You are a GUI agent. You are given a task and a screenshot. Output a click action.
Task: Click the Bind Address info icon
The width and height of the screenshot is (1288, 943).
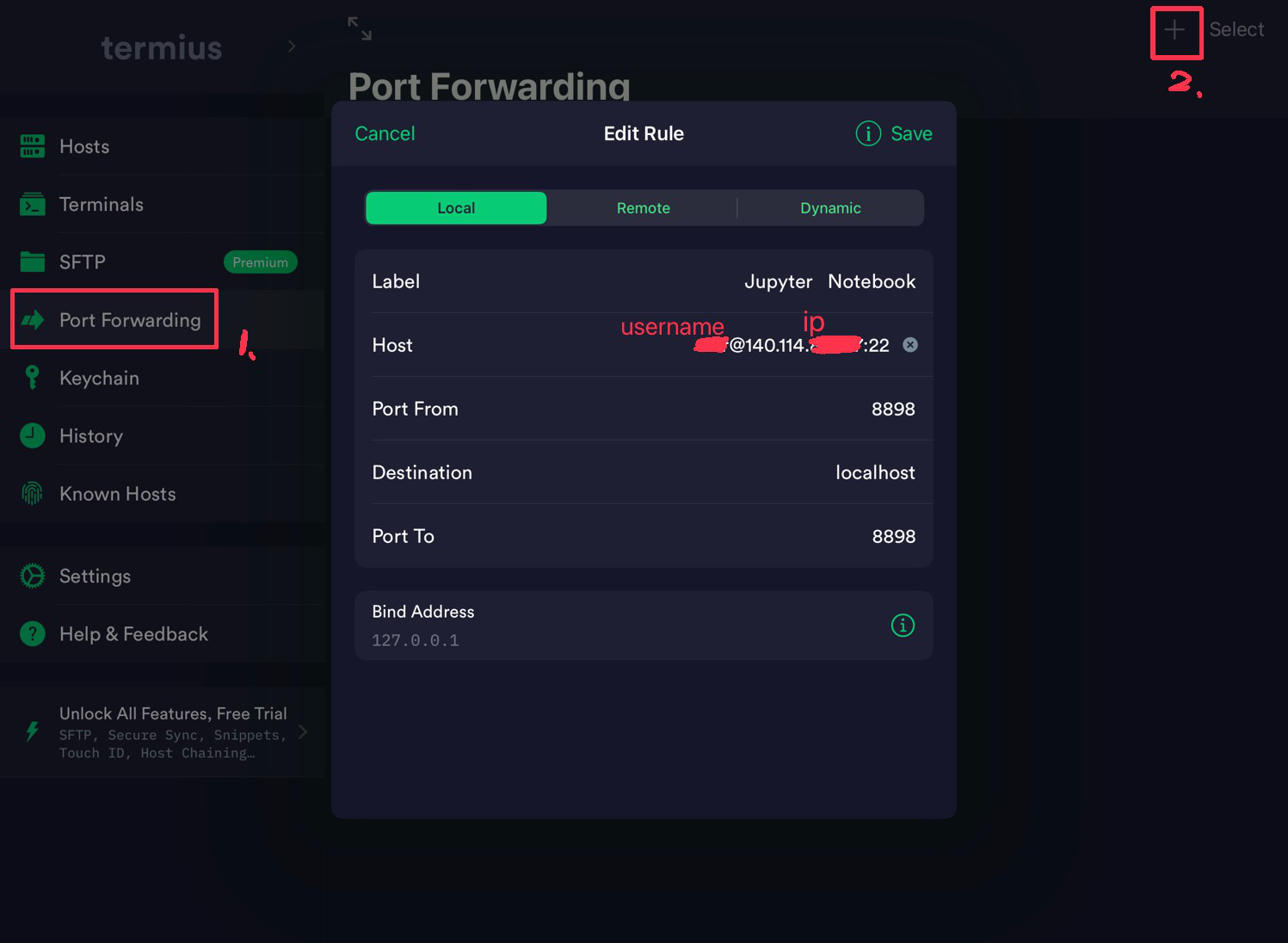[902, 626]
